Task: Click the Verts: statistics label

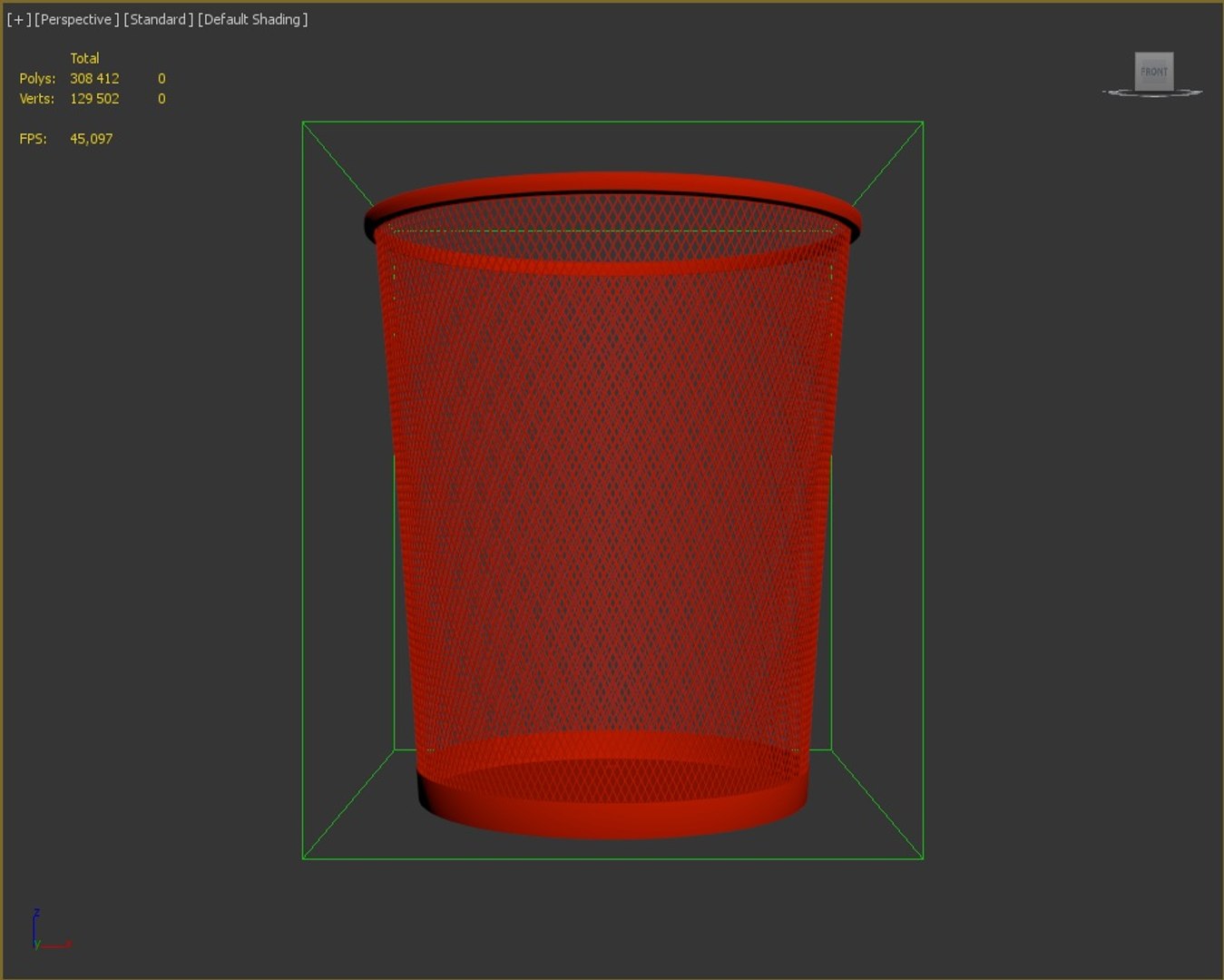Action: 37,99
